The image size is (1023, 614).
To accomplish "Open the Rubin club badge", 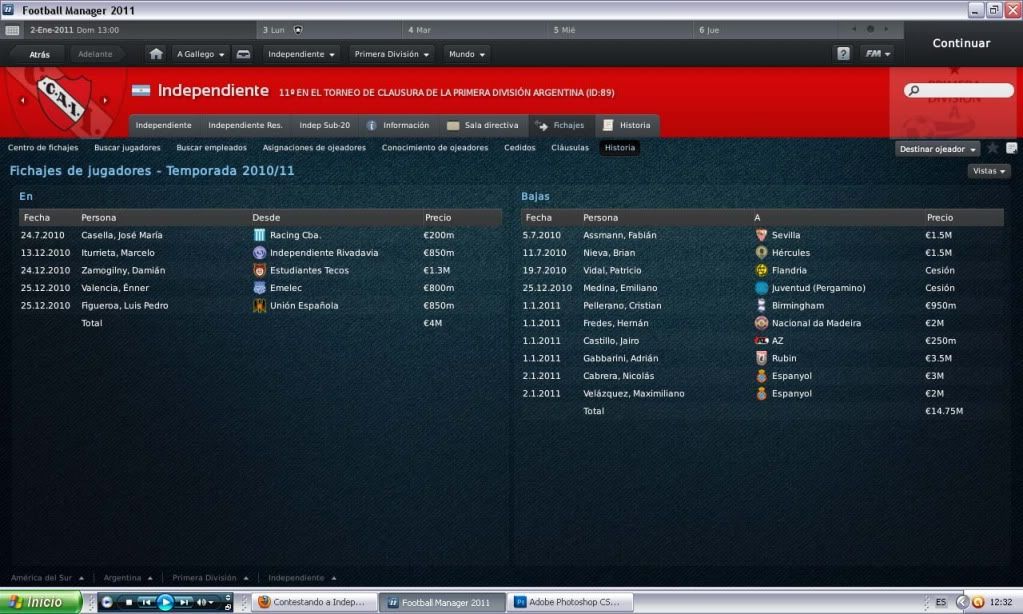I will coord(761,358).
